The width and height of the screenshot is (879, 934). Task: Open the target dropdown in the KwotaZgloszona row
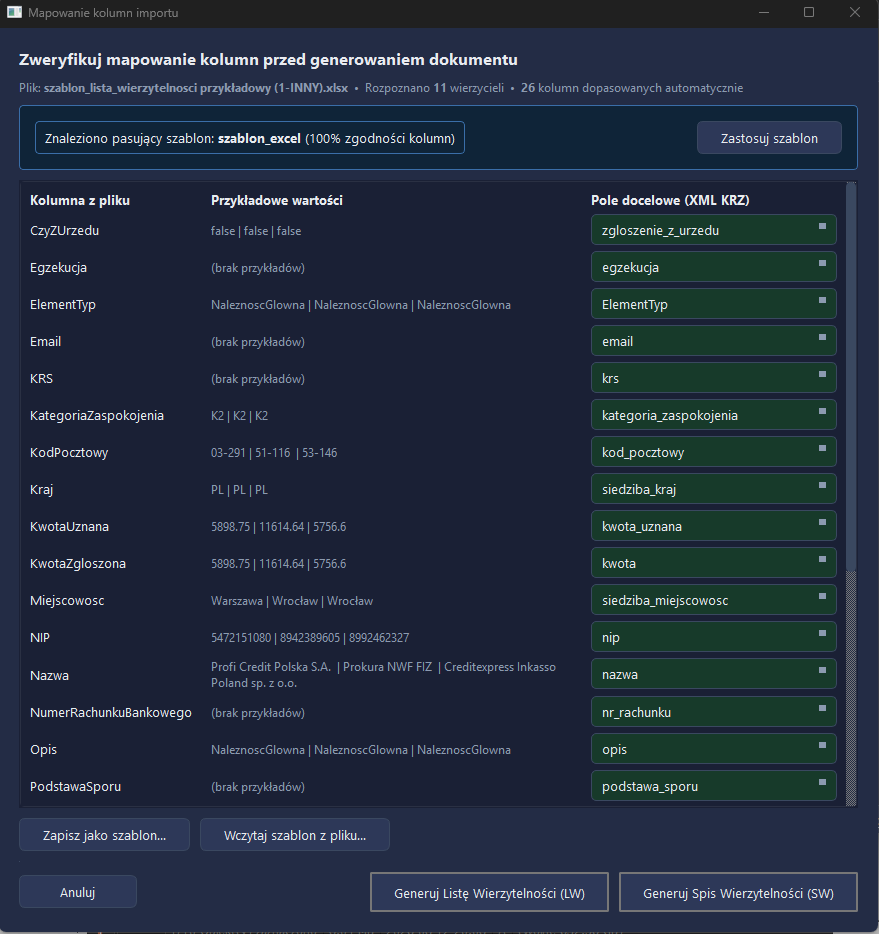pyautogui.click(x=713, y=562)
